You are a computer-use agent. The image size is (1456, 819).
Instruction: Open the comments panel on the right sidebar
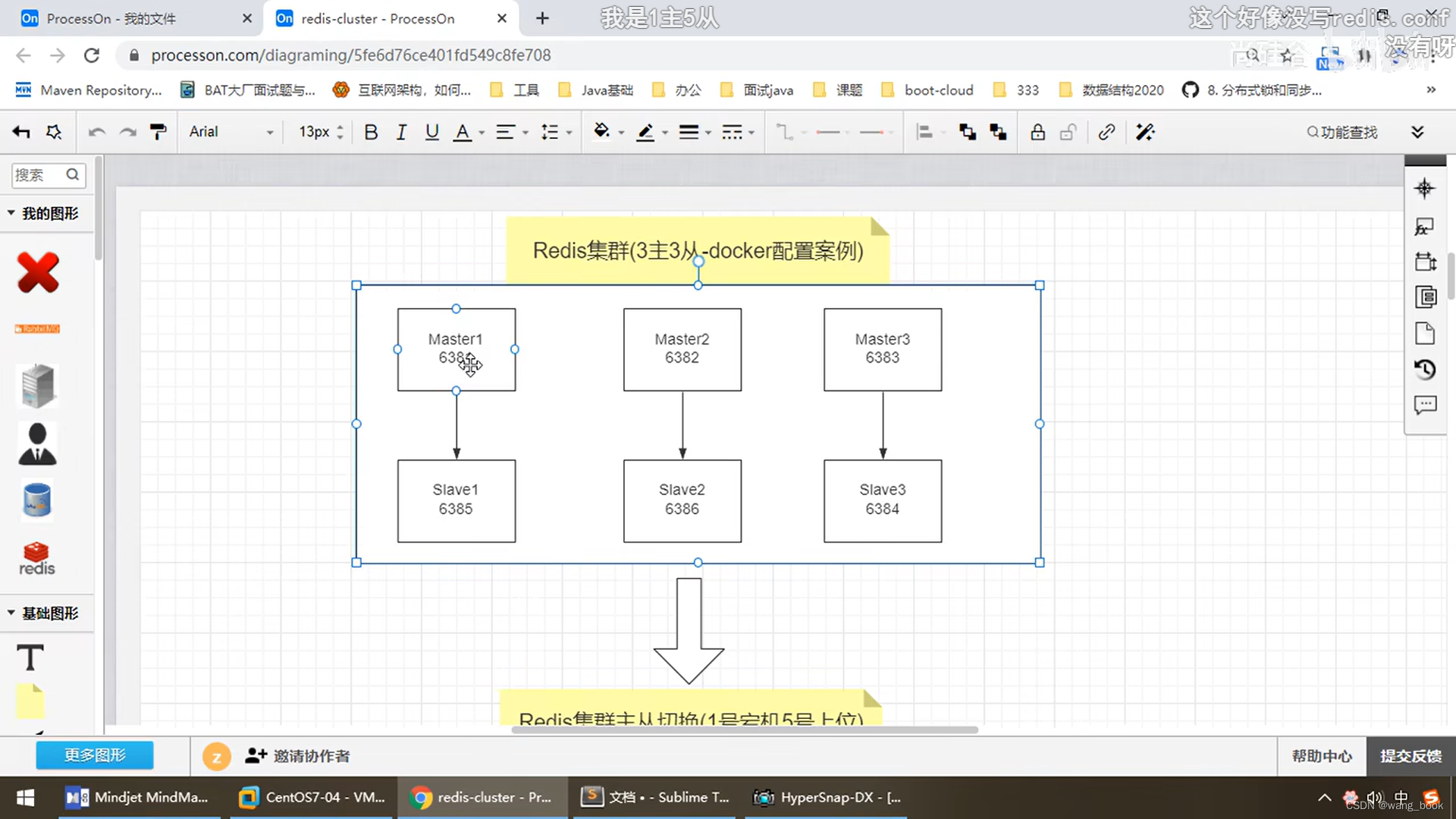point(1425,405)
